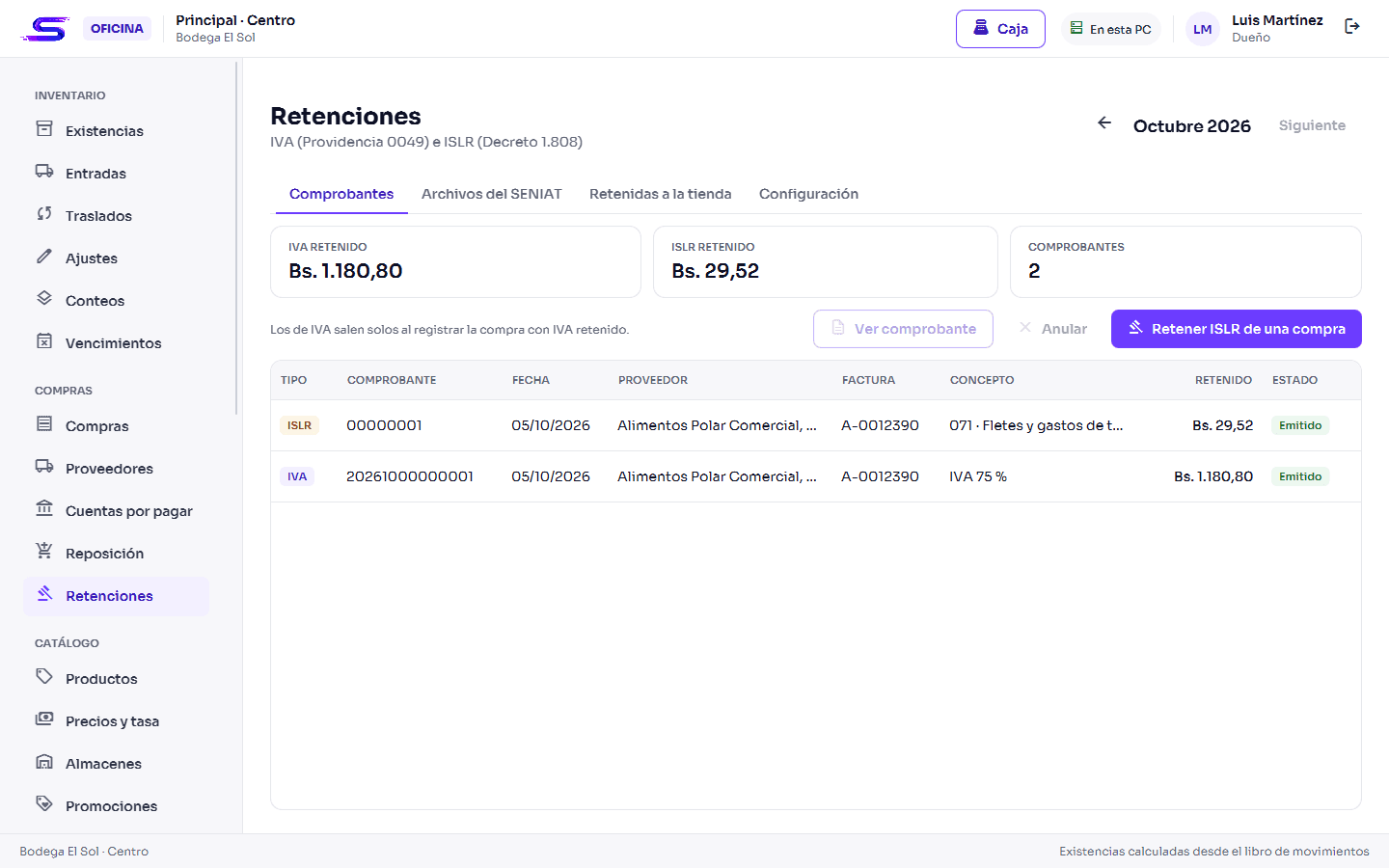
Task: Click the Vencimientos calendar icon
Action: (44, 341)
